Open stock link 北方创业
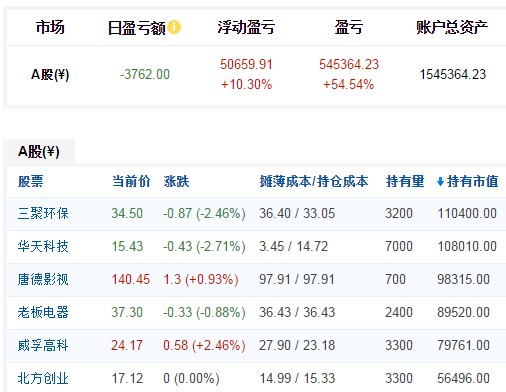Image resolution: width=506 pixels, height=392 pixels. [x=43, y=378]
